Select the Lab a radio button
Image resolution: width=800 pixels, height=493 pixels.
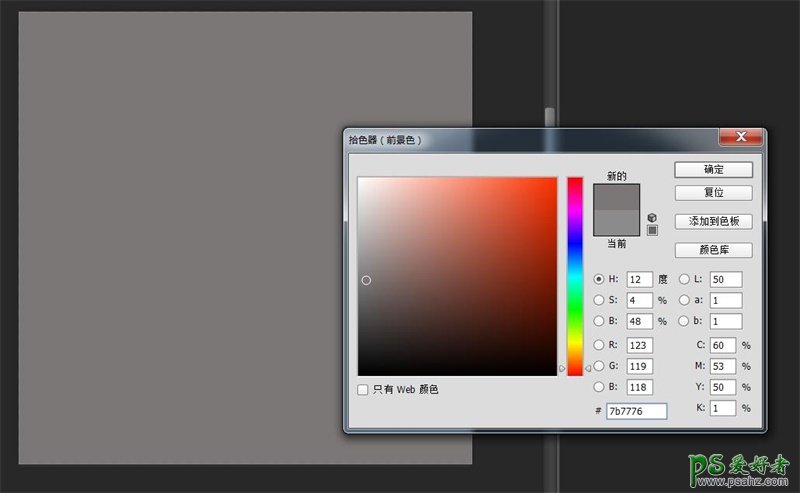[x=684, y=300]
